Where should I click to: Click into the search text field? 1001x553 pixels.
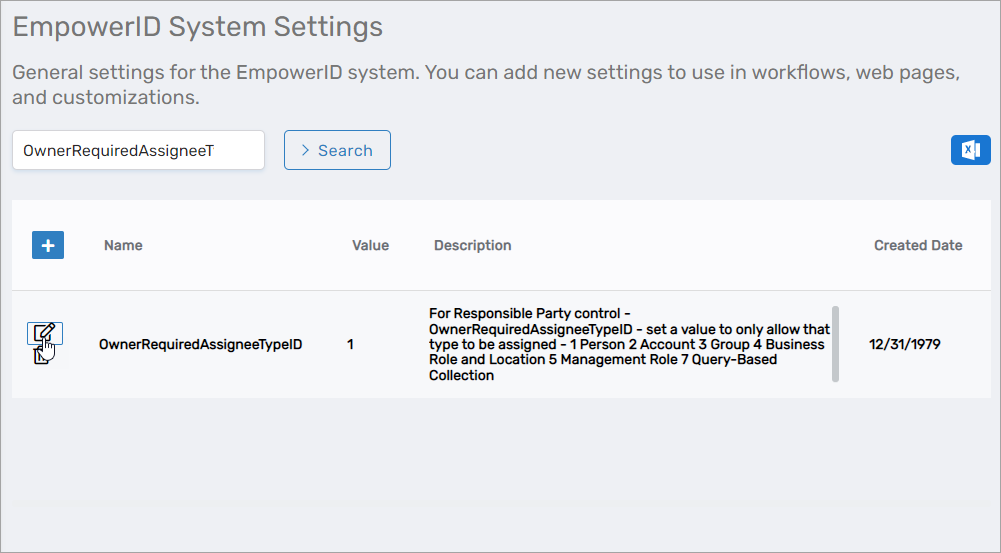pyautogui.click(x=138, y=150)
